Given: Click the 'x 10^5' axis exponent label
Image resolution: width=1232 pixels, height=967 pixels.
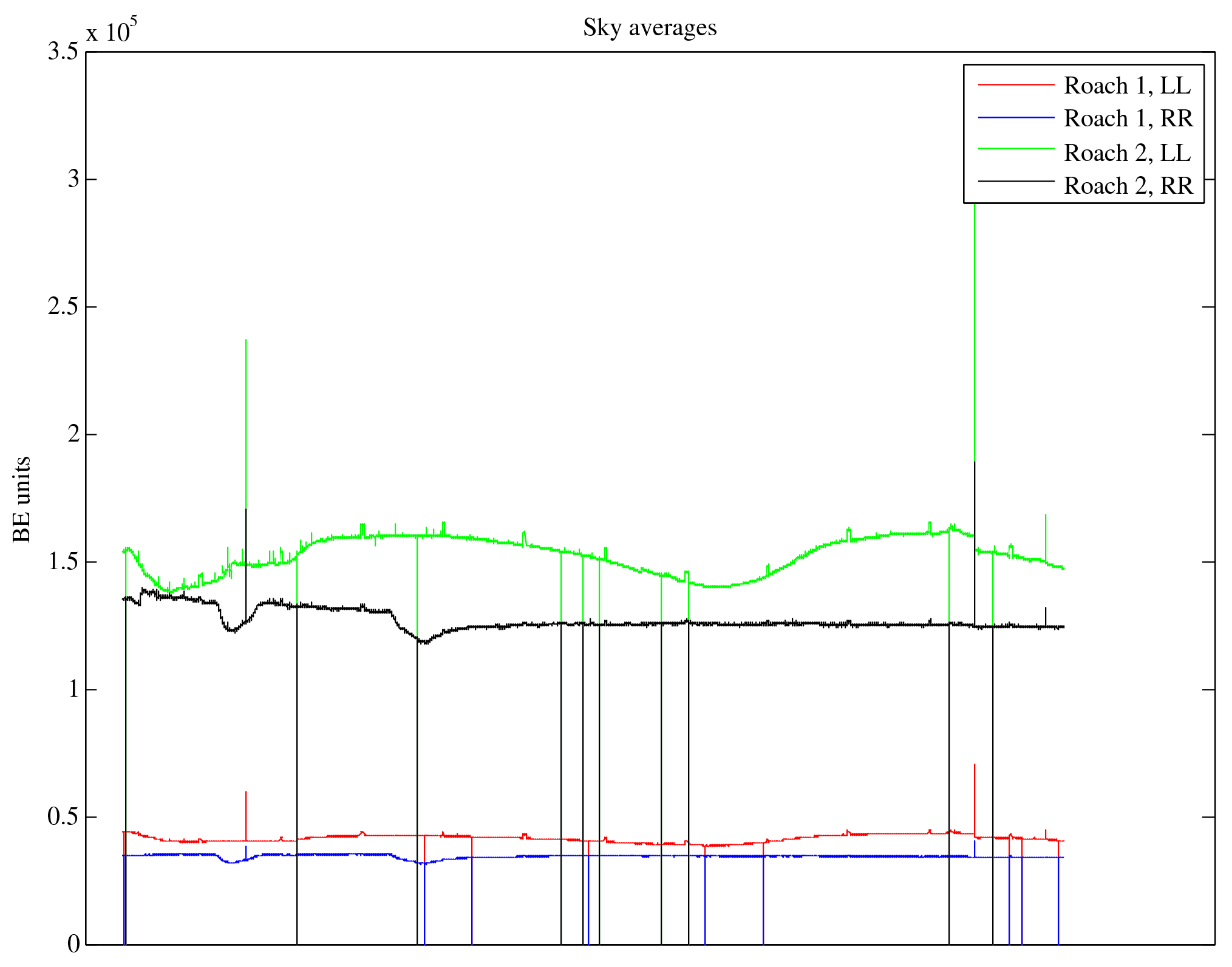Looking at the screenshot, I should [x=111, y=30].
